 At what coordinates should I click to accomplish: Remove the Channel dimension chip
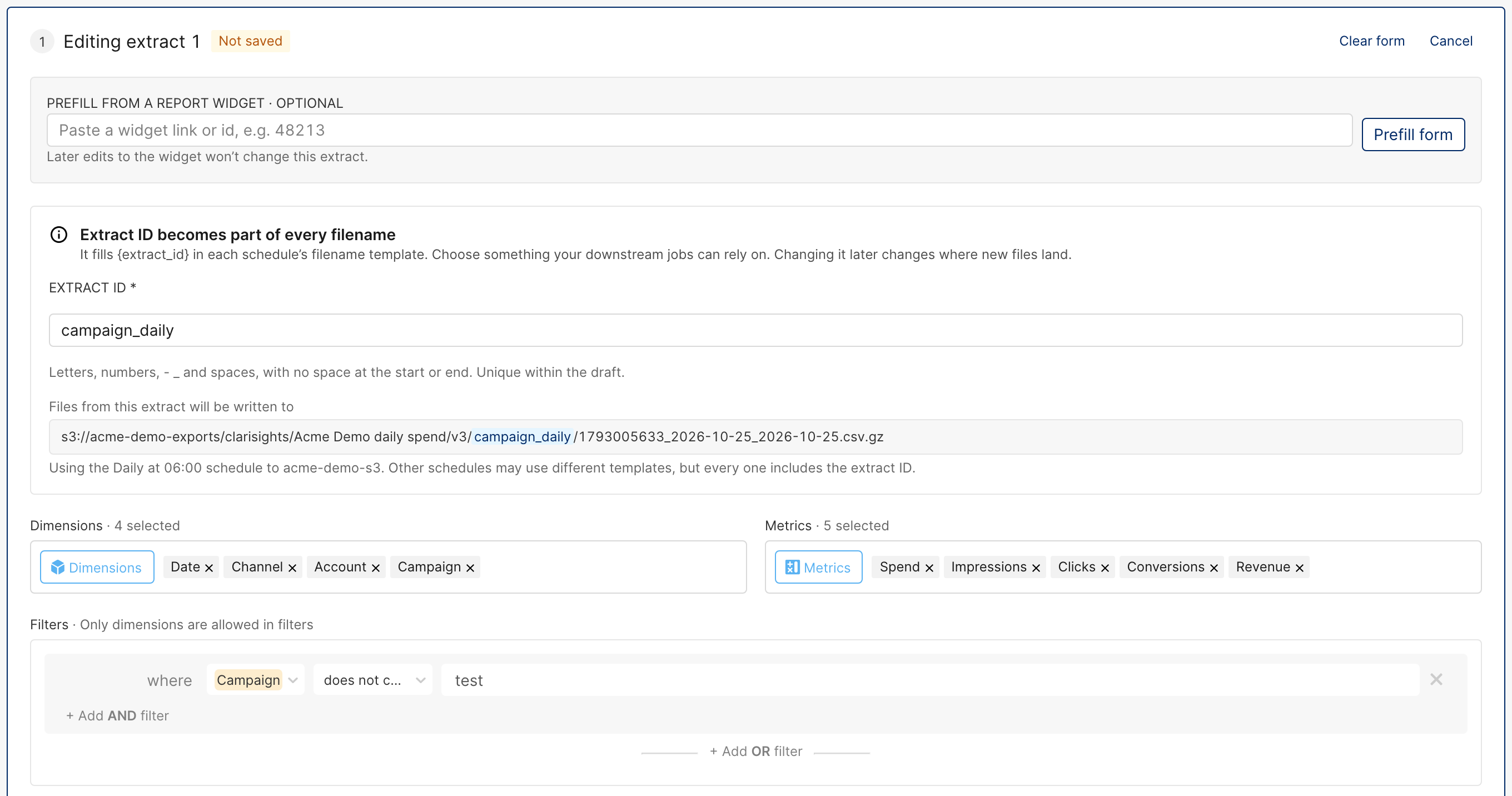292,568
